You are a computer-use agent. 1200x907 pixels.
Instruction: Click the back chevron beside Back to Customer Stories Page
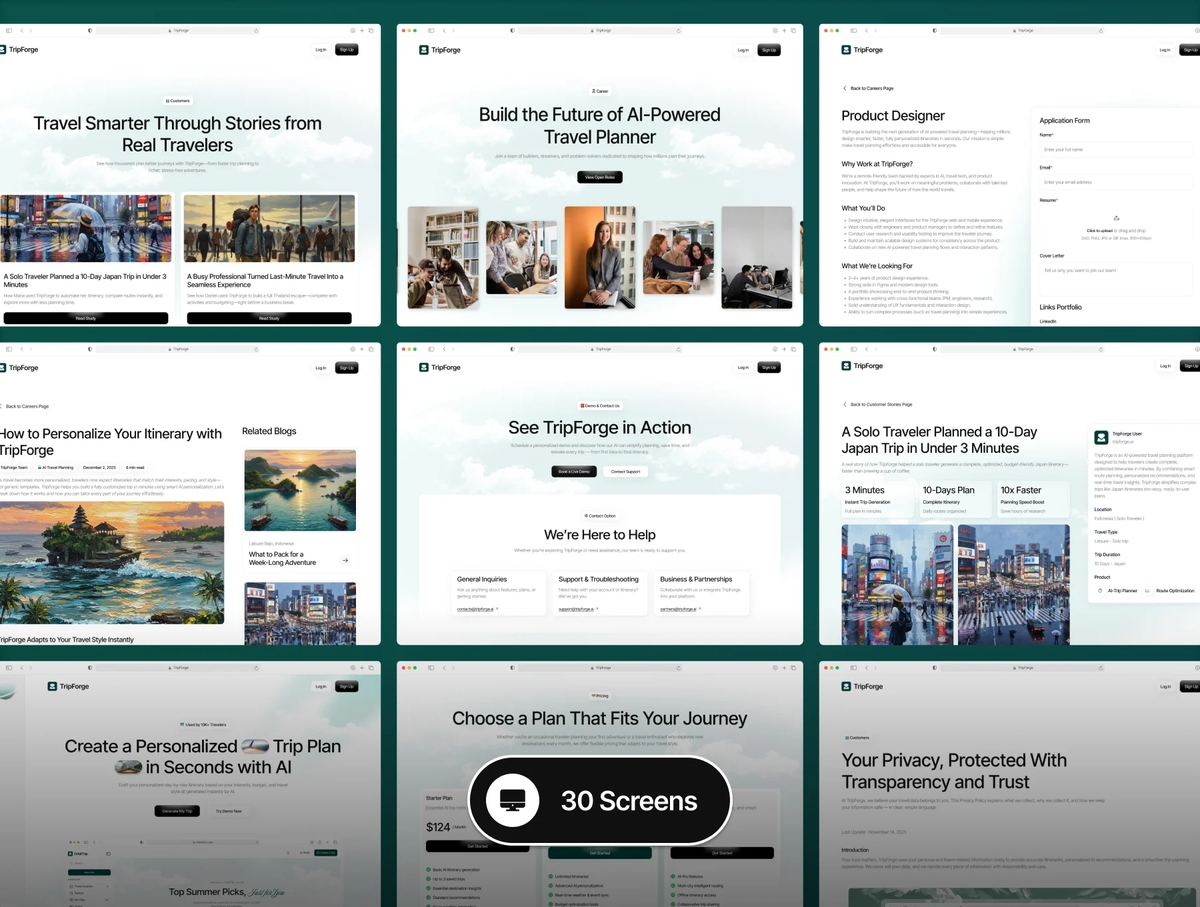click(844, 404)
